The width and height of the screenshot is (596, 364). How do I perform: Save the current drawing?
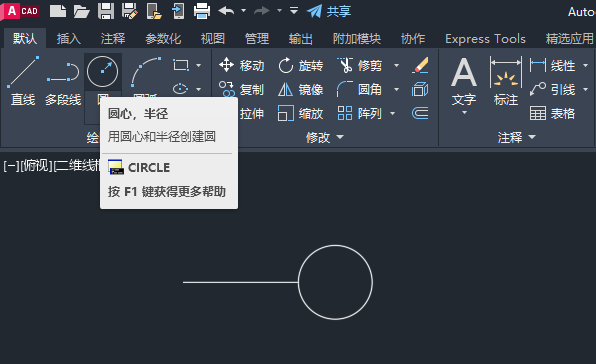[106, 11]
